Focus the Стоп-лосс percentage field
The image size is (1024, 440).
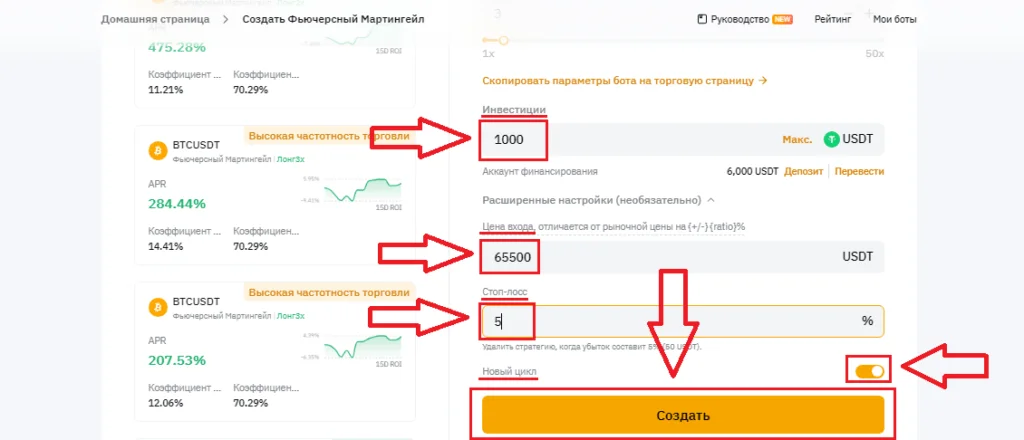click(x=683, y=321)
